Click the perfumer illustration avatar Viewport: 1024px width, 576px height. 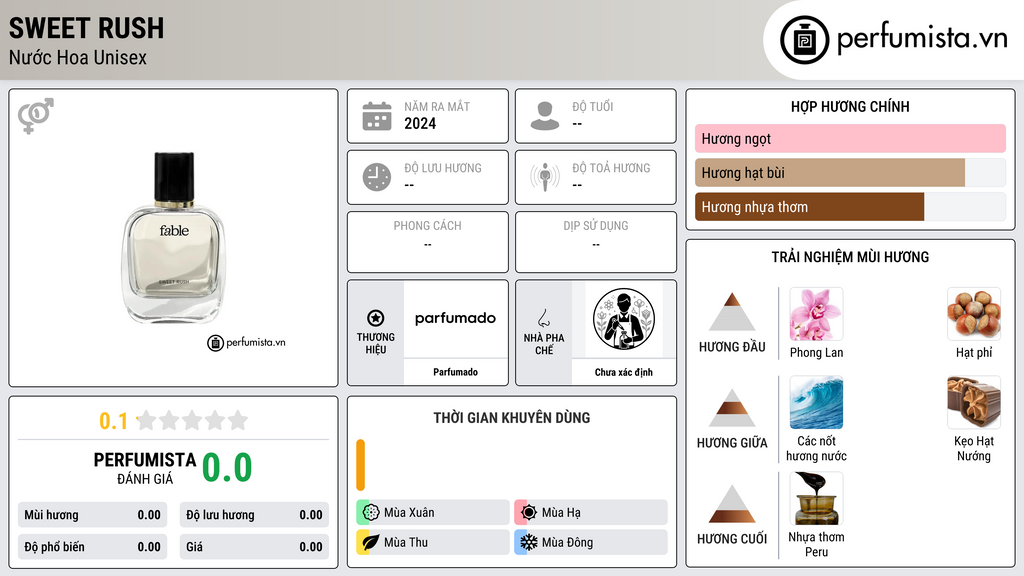pos(624,319)
